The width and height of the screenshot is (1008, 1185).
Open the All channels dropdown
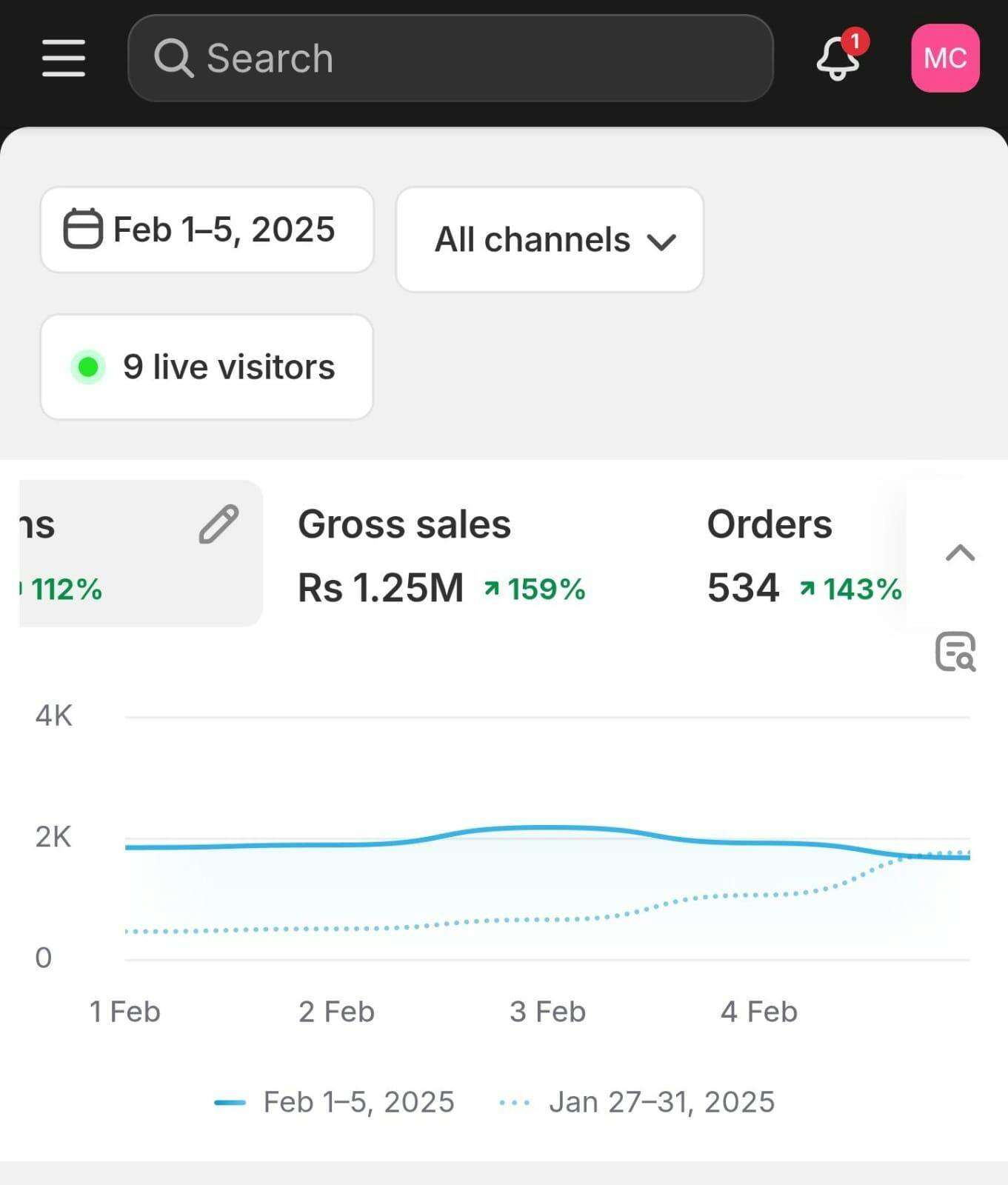click(550, 239)
